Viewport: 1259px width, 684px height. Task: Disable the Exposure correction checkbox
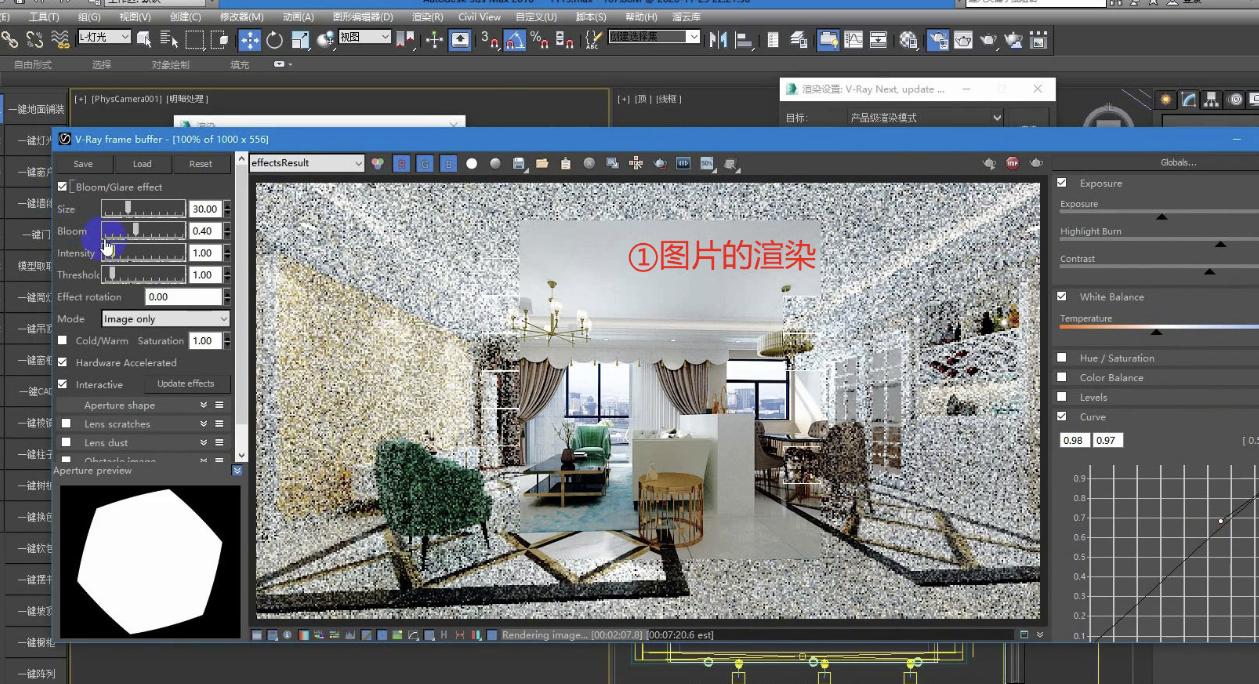point(1061,183)
